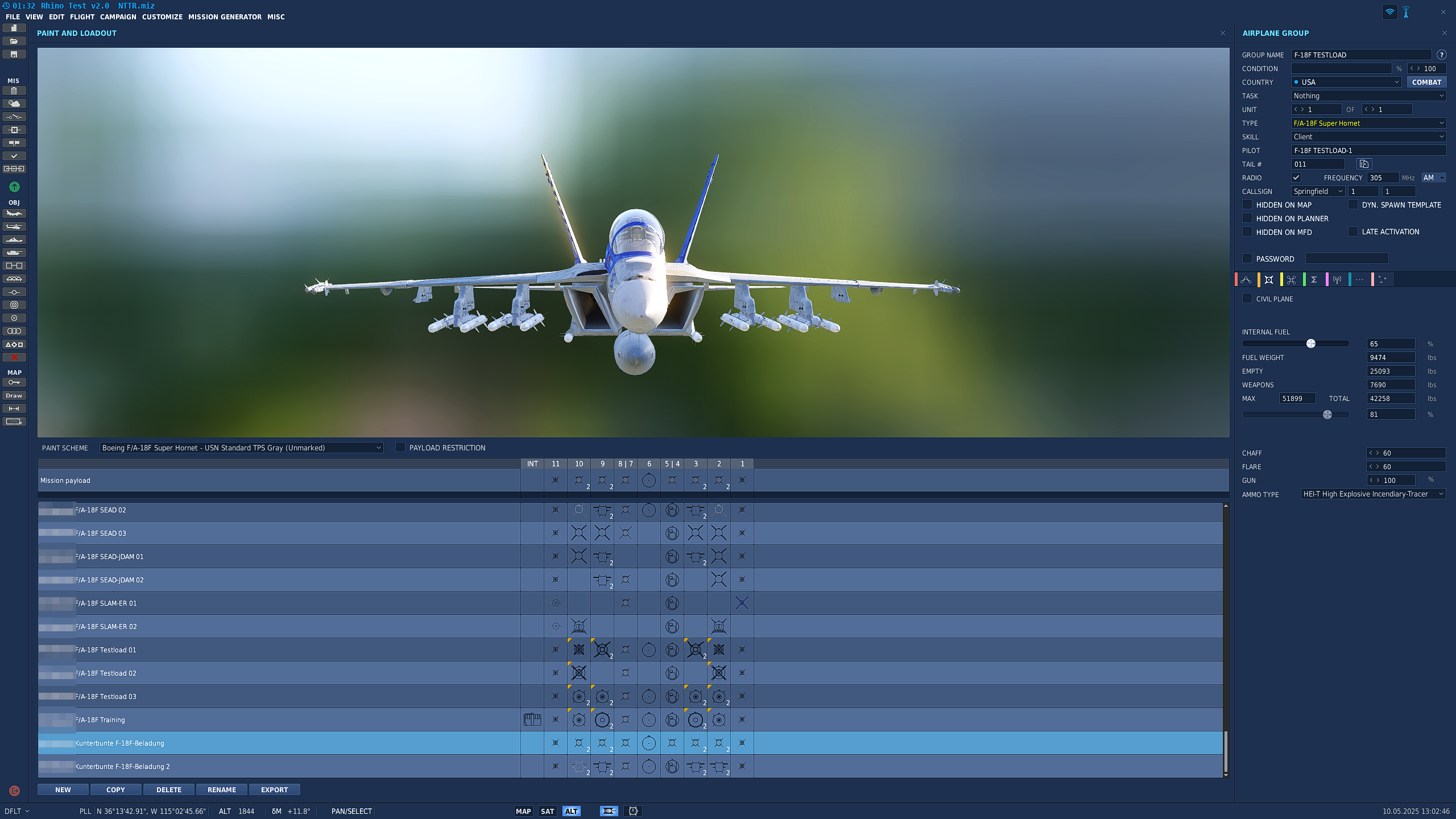Image resolution: width=1456 pixels, height=819 pixels.
Task: Open the MISSION GENERATOR menu
Action: (225, 16)
